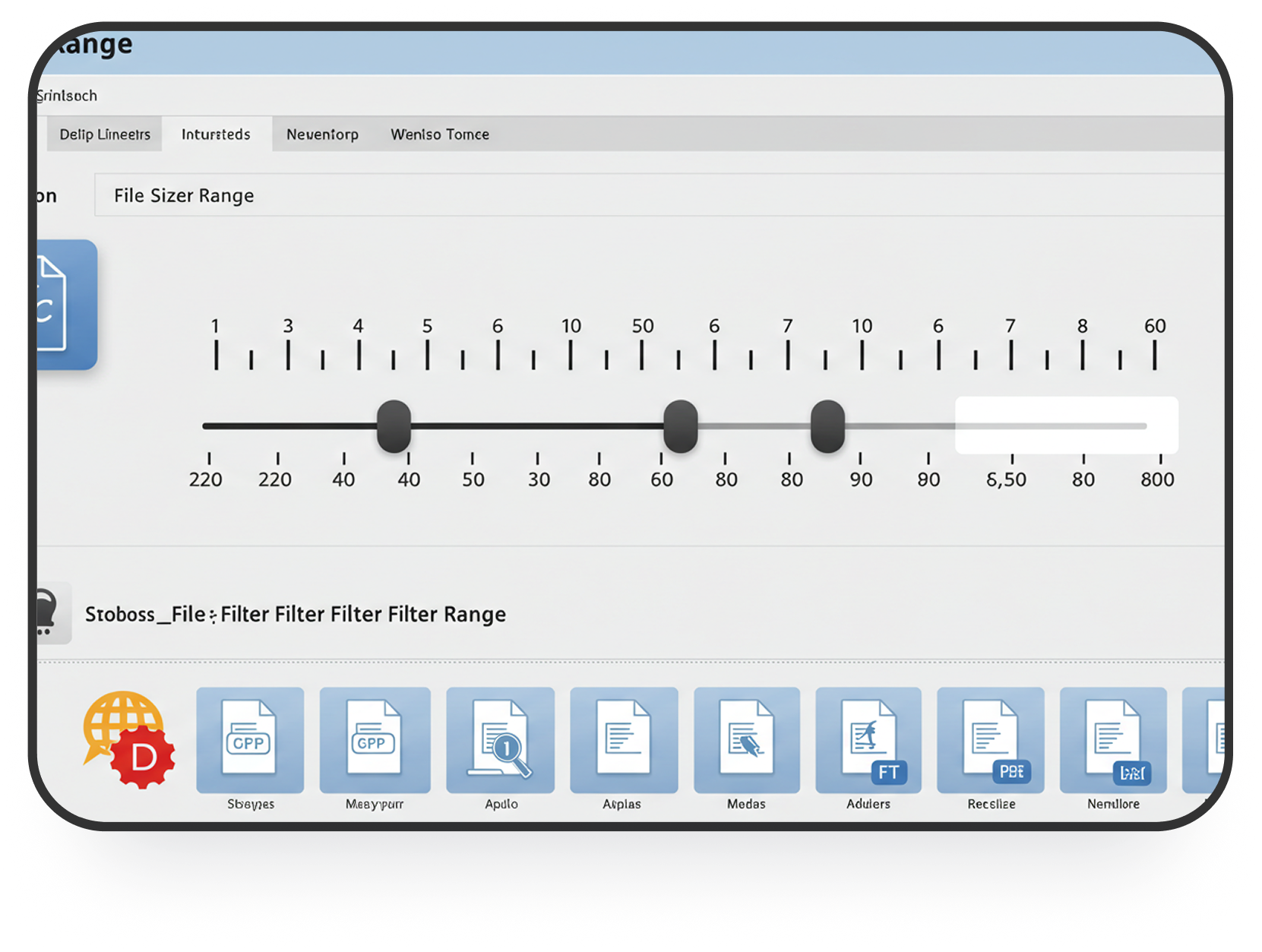1262x952 pixels.
Task: Select the Delip Lineetrs tab
Action: point(103,134)
